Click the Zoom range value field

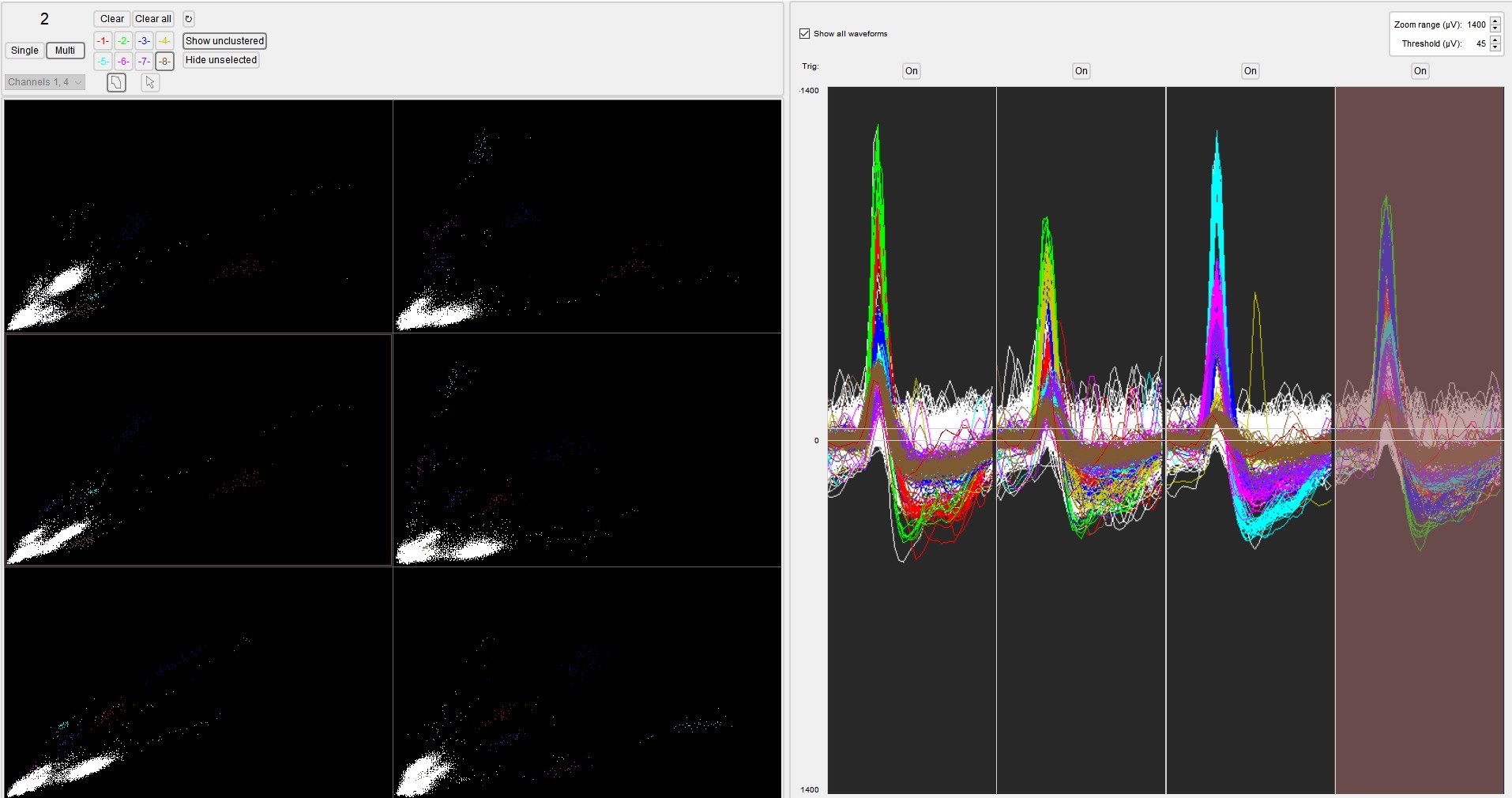(1476, 24)
